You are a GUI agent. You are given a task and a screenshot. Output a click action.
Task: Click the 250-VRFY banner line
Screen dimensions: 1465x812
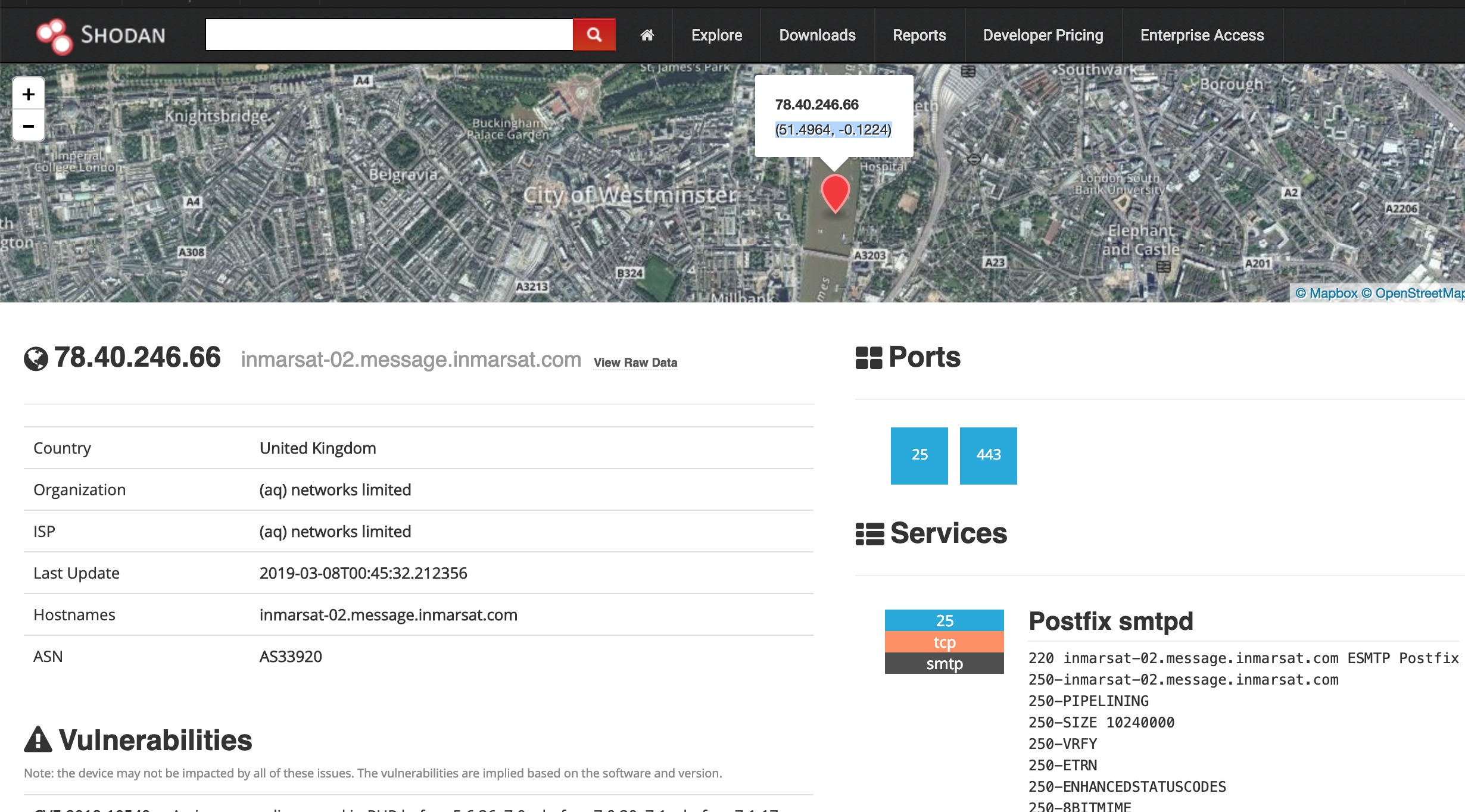[x=1062, y=744]
